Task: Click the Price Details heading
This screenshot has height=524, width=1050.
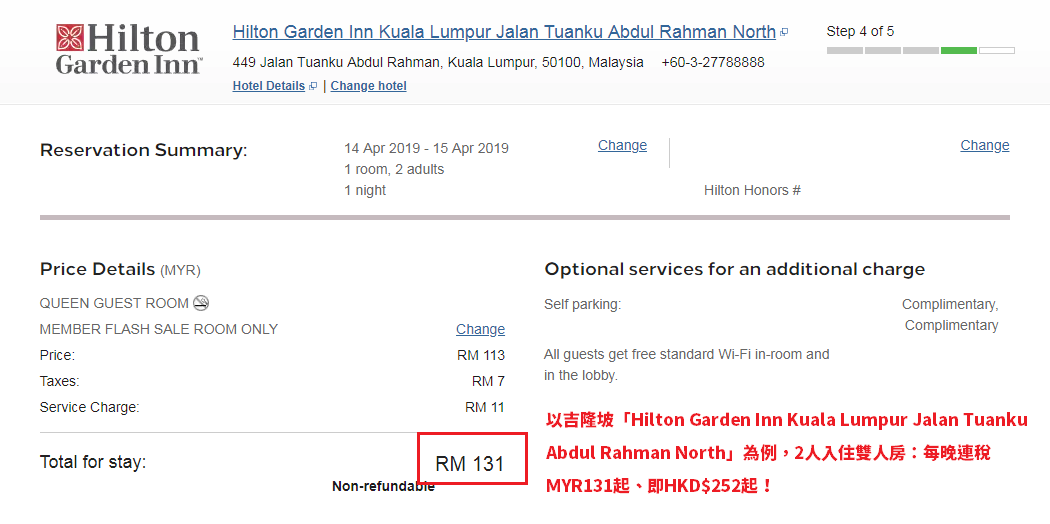Action: [x=121, y=270]
